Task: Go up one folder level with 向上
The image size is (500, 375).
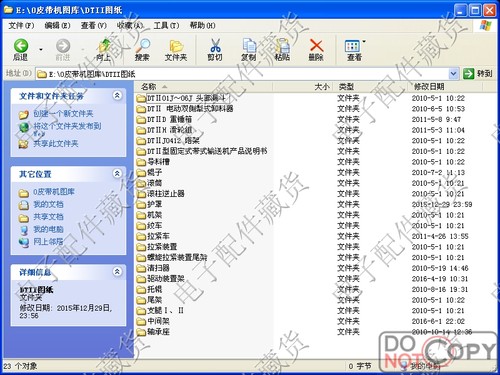Action: pyautogui.click(x=104, y=50)
